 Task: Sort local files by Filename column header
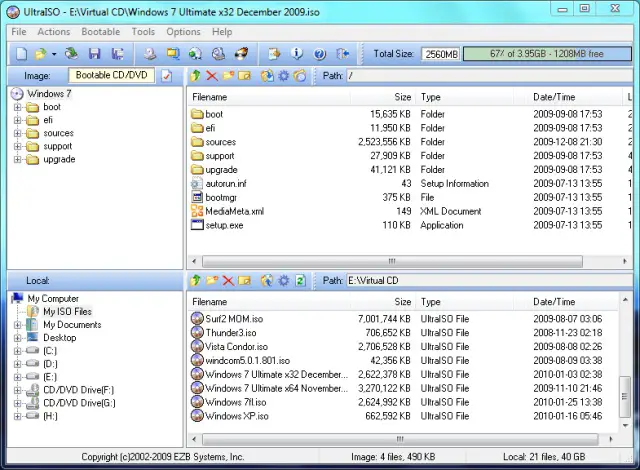[x=269, y=302]
